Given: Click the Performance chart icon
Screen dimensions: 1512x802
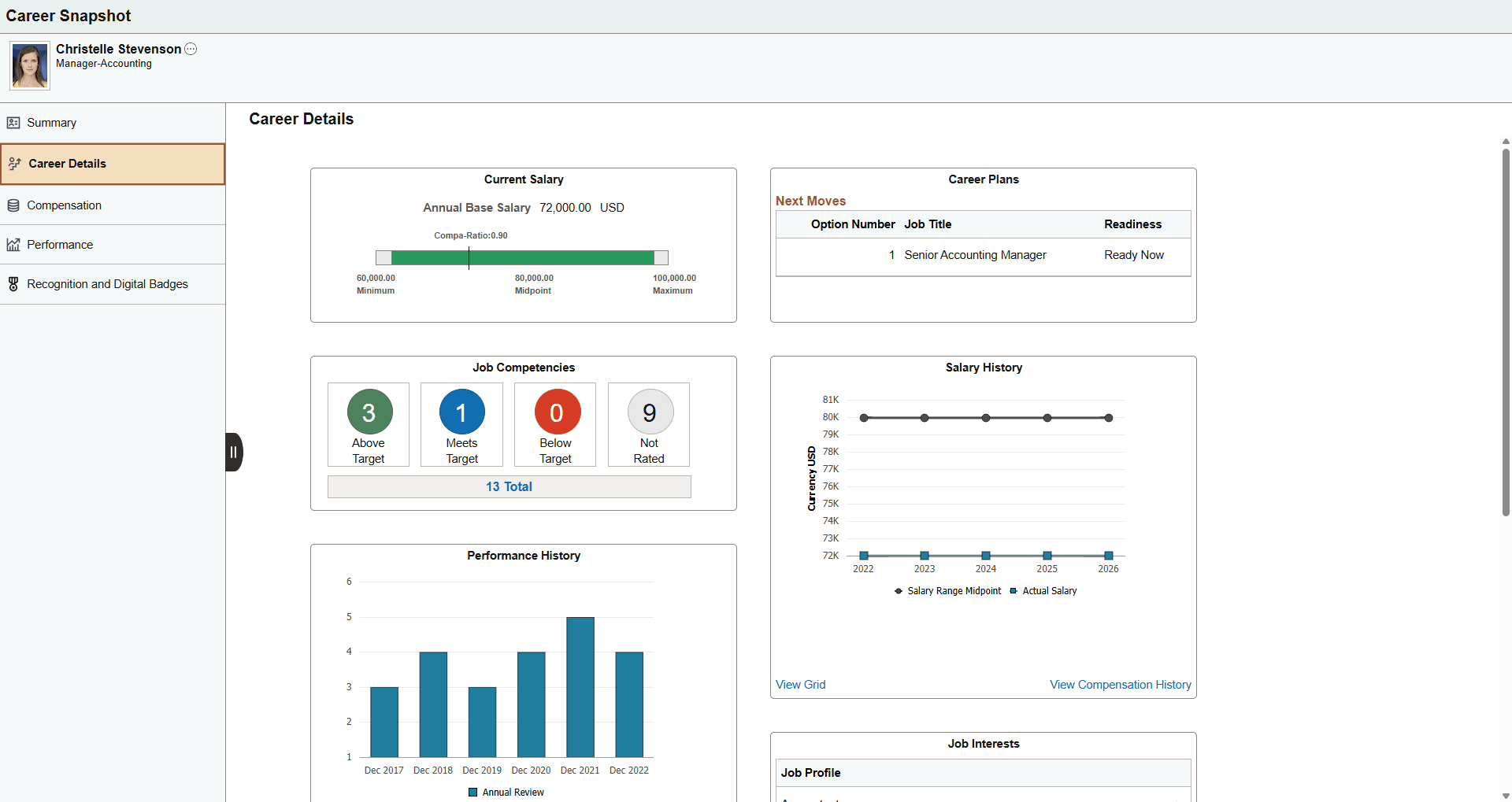Looking at the screenshot, I should [13, 245].
